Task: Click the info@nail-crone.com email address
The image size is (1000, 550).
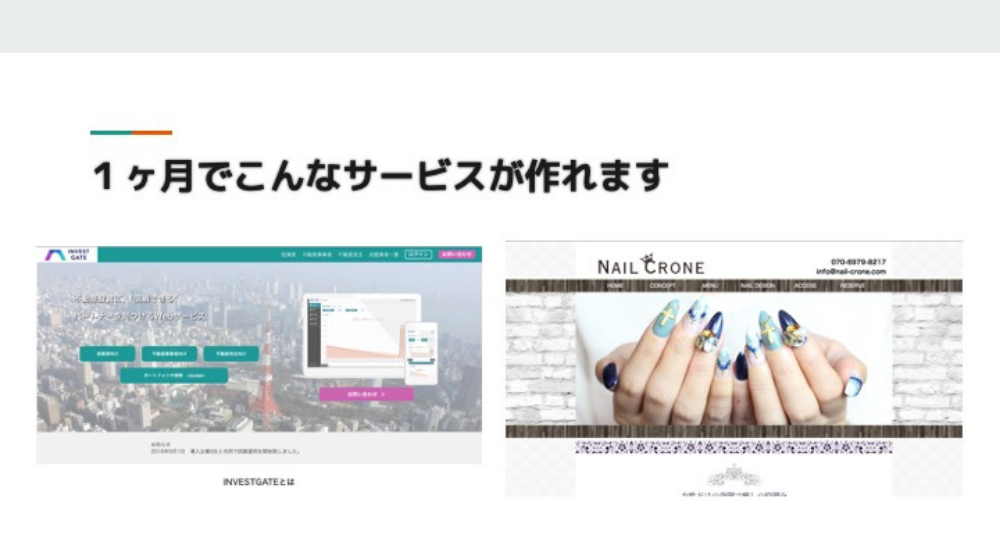Action: pos(851,271)
